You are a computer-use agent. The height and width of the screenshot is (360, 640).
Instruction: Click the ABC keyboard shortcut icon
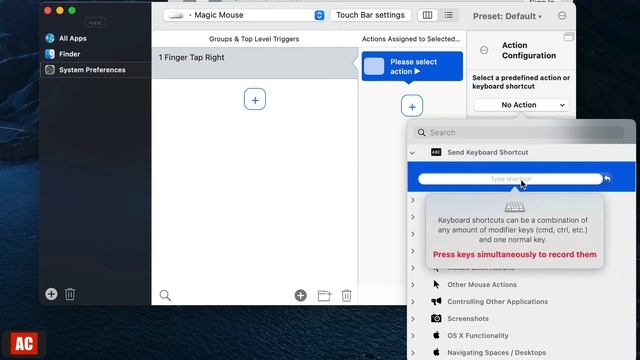pos(436,152)
